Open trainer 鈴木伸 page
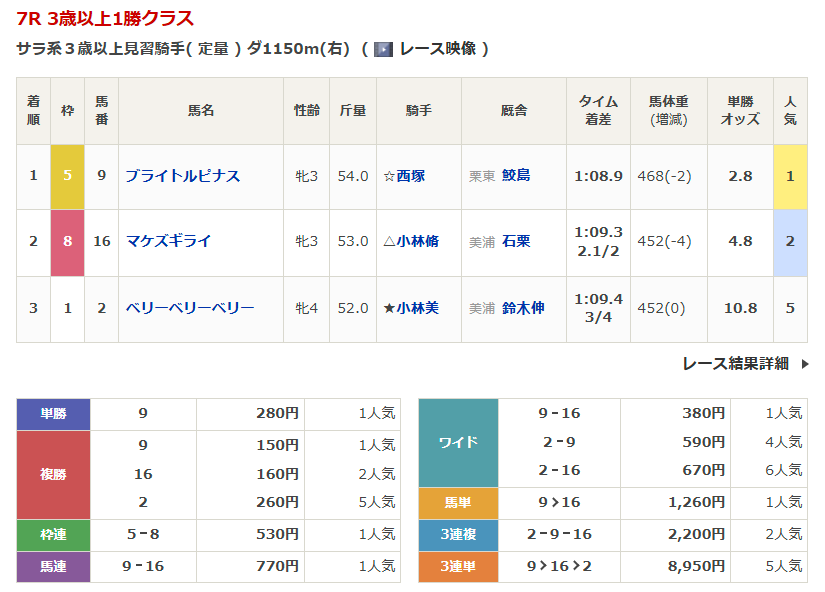Screen dimensions: 825x592 coord(523,308)
